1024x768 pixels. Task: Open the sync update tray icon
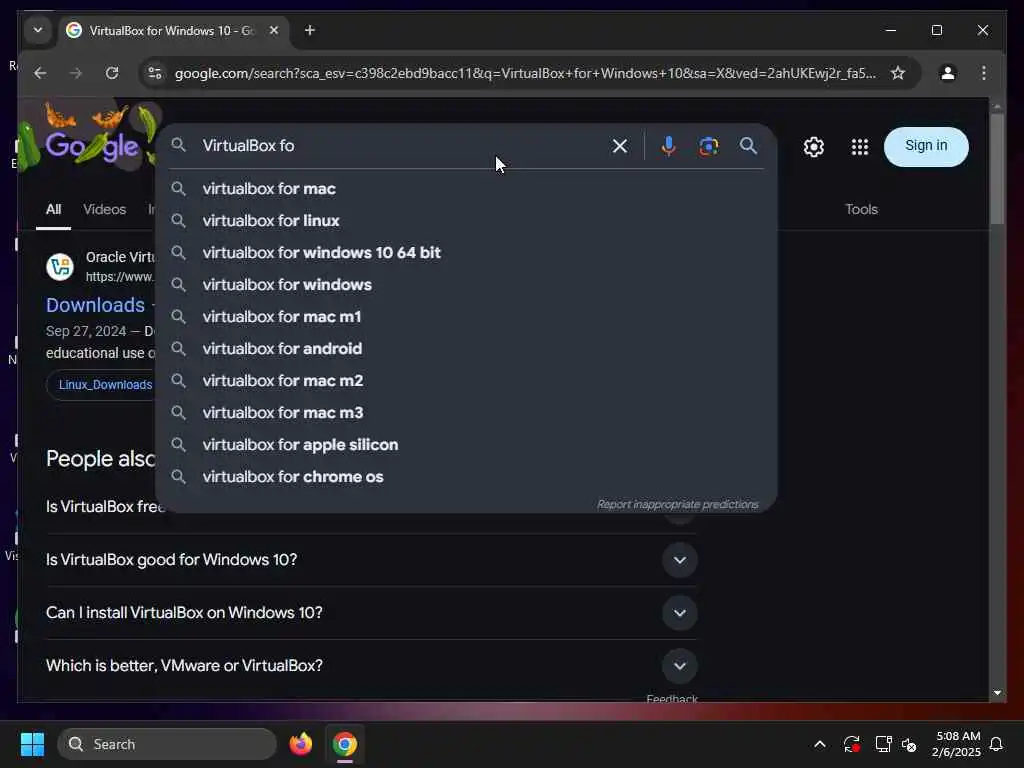click(851, 744)
